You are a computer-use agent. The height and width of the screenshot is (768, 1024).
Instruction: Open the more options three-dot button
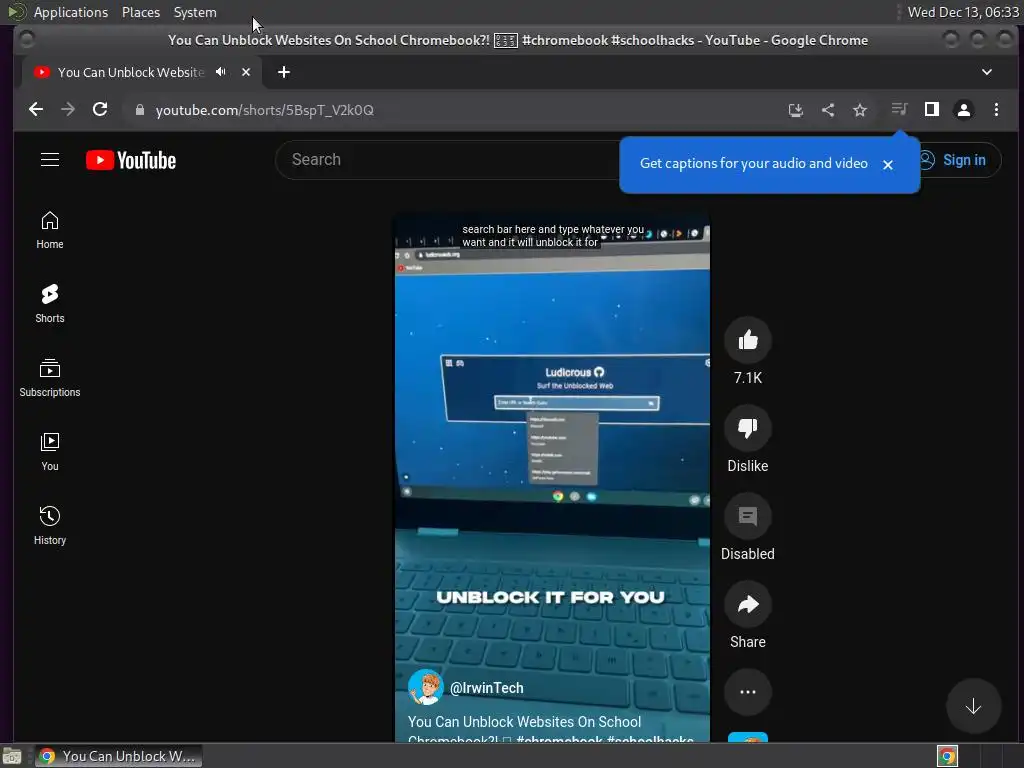[748, 692]
